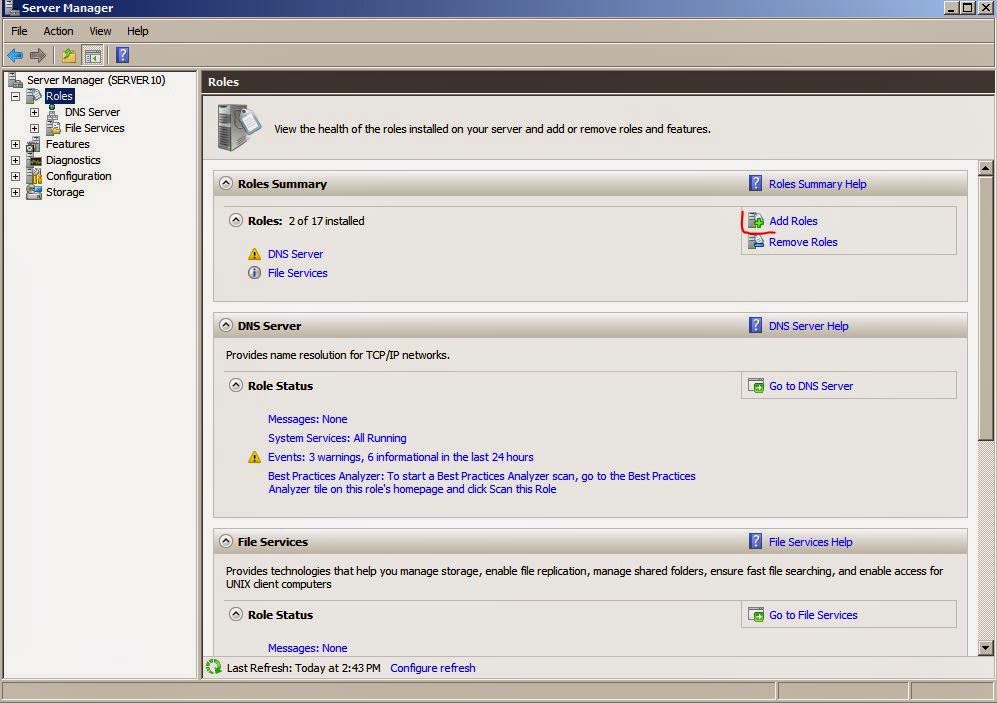The image size is (997, 703).
Task: Open the Action menu
Action: click(x=58, y=31)
